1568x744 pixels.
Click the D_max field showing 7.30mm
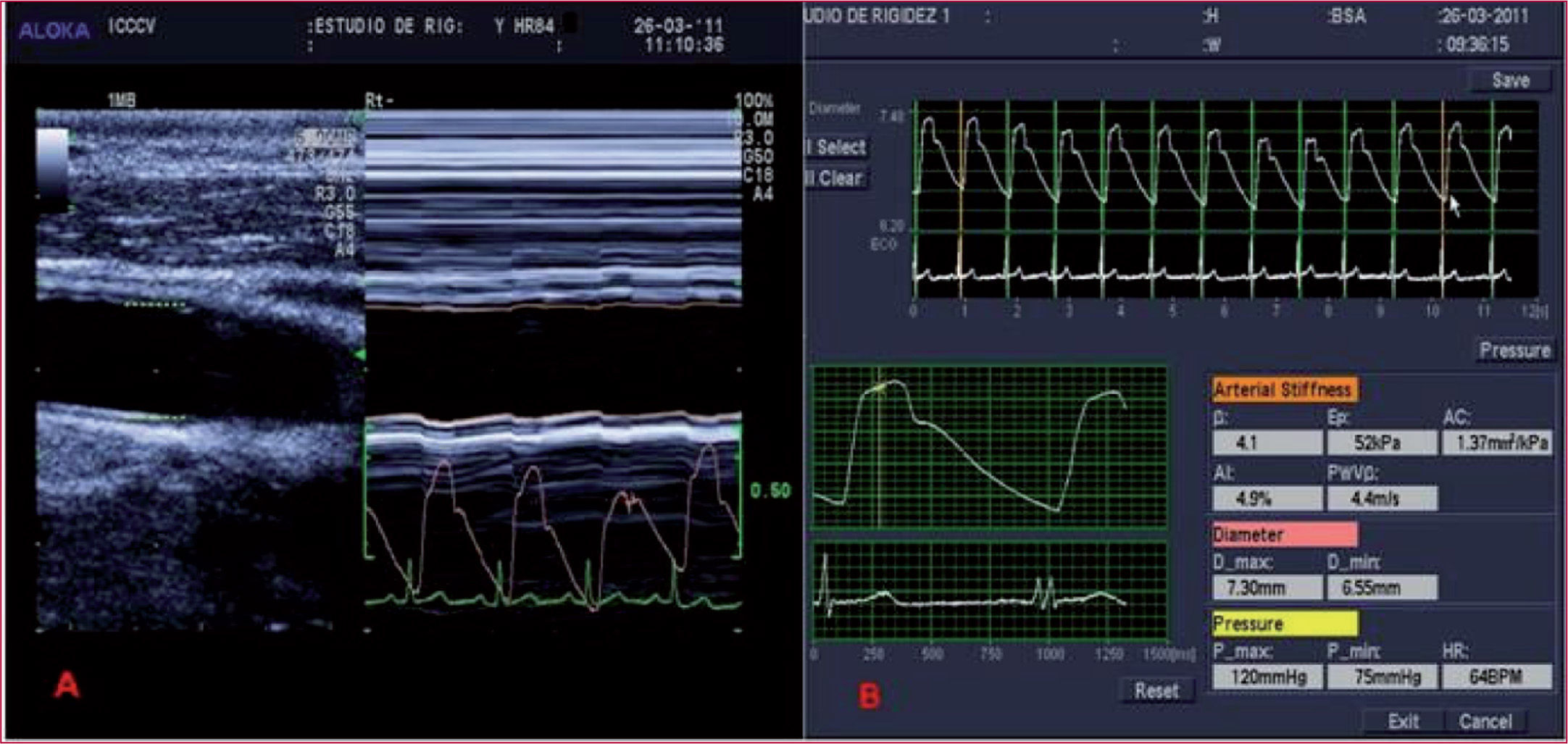(1267, 588)
